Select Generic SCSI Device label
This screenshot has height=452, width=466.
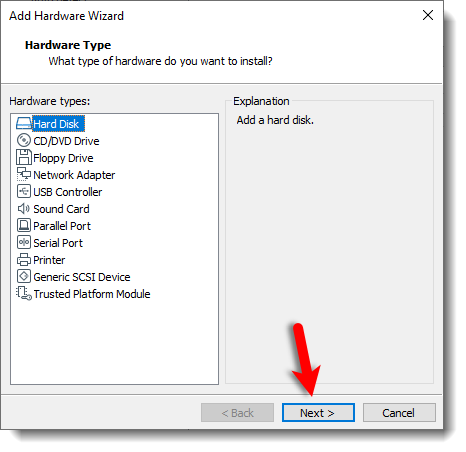pyautogui.click(x=82, y=277)
